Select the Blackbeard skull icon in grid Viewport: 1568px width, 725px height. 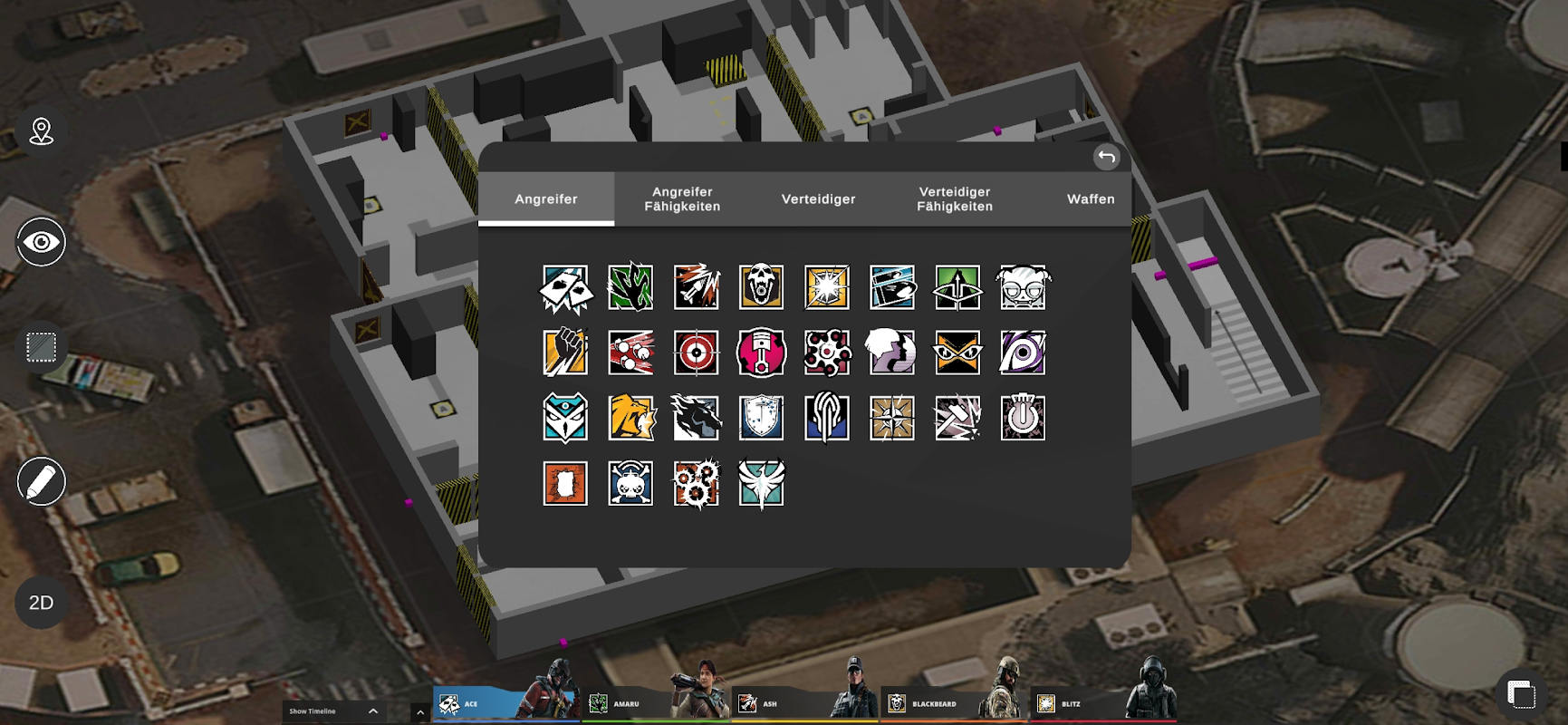click(x=761, y=288)
